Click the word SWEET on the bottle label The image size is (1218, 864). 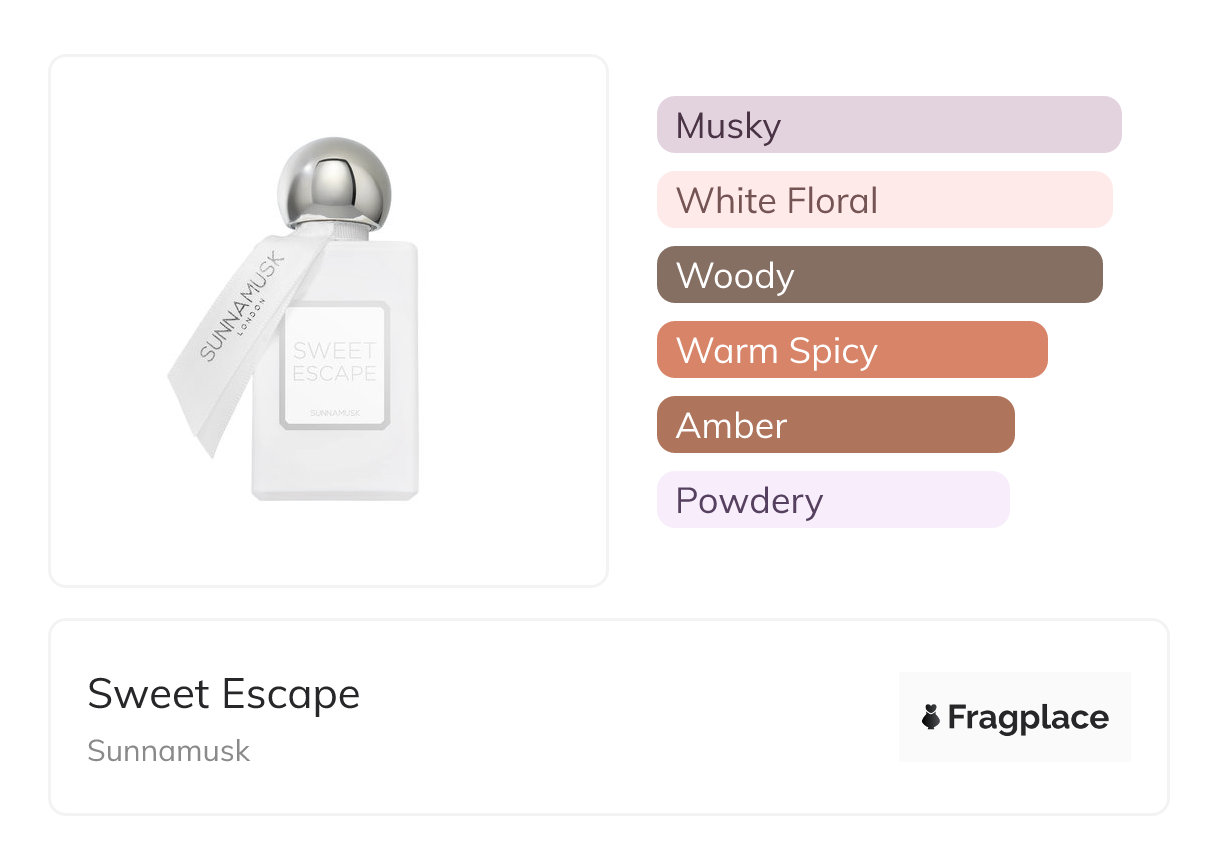click(334, 351)
